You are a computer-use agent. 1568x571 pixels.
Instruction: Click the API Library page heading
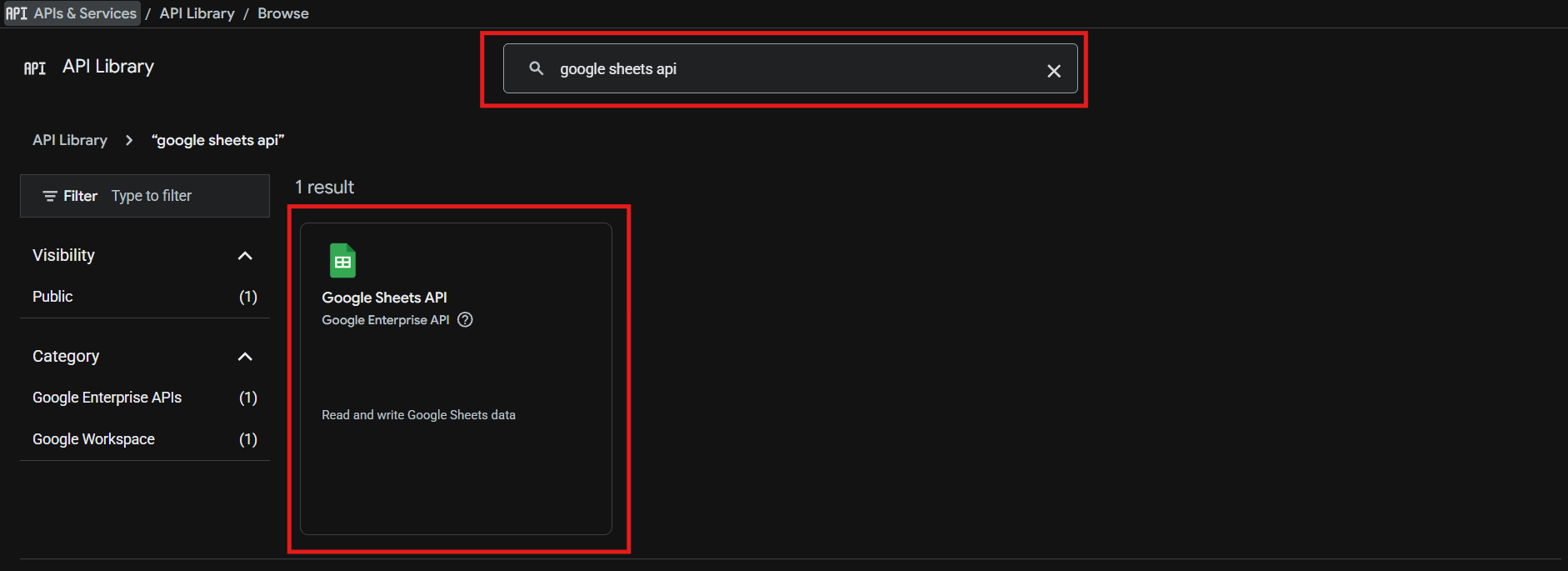pyautogui.click(x=108, y=67)
